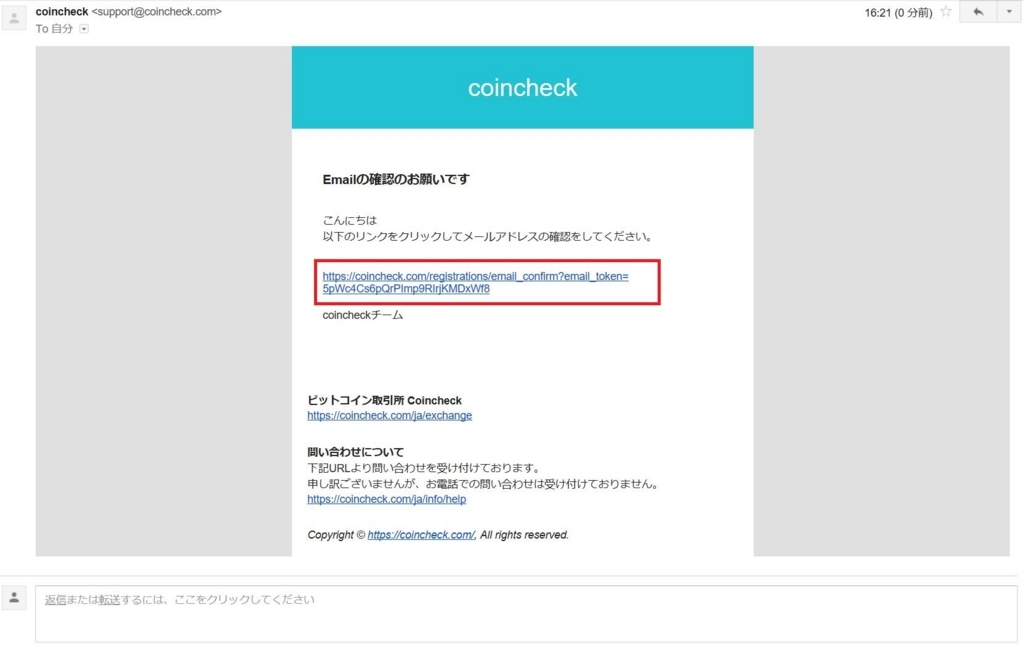Click sender avatar icon beside coincheck
The image size is (1024, 650).
point(14,18)
